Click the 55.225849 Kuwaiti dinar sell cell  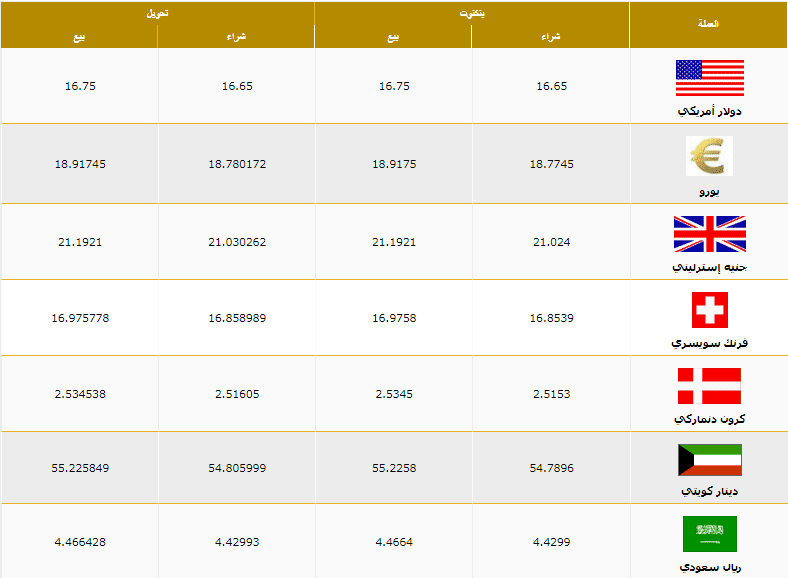point(80,468)
